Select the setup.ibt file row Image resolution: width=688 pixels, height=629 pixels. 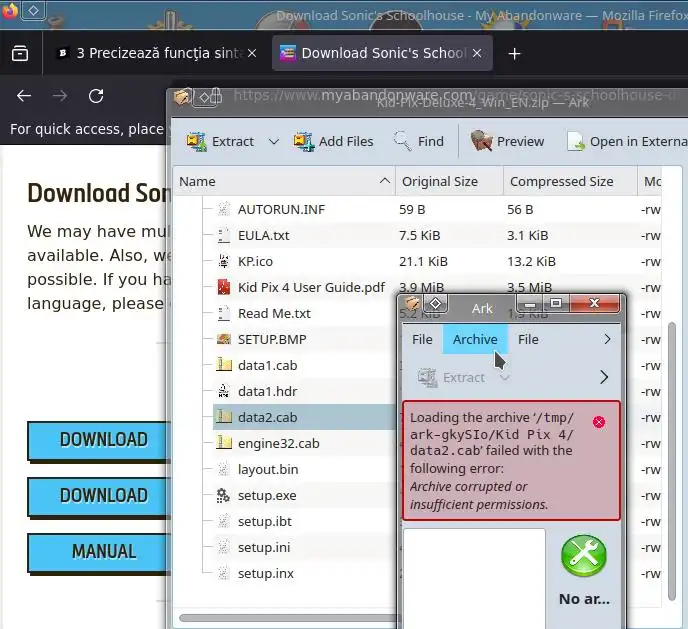(265, 521)
